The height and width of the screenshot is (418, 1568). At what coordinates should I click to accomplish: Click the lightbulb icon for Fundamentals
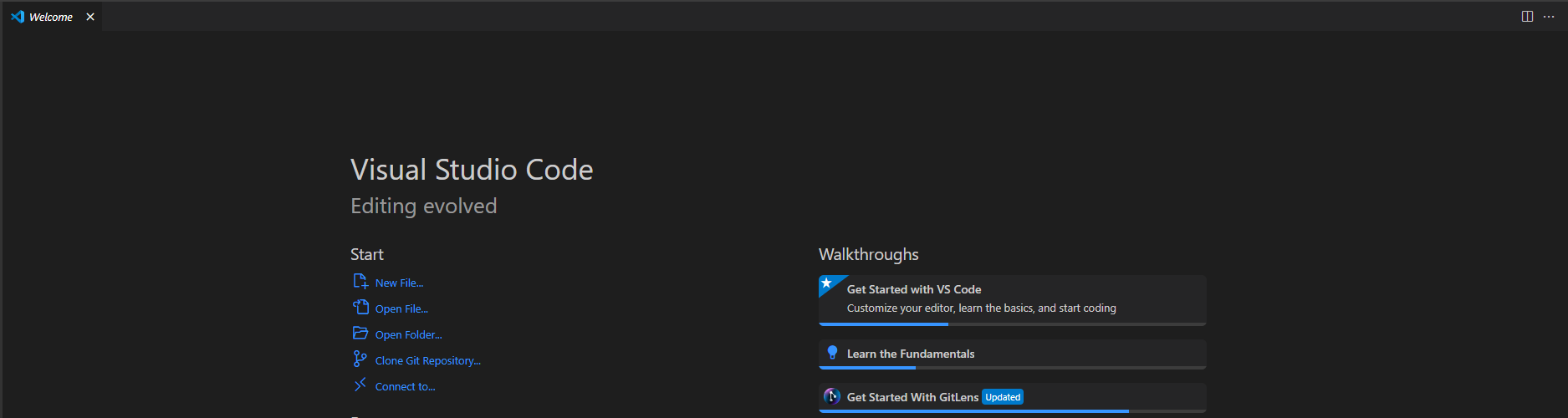tap(832, 353)
